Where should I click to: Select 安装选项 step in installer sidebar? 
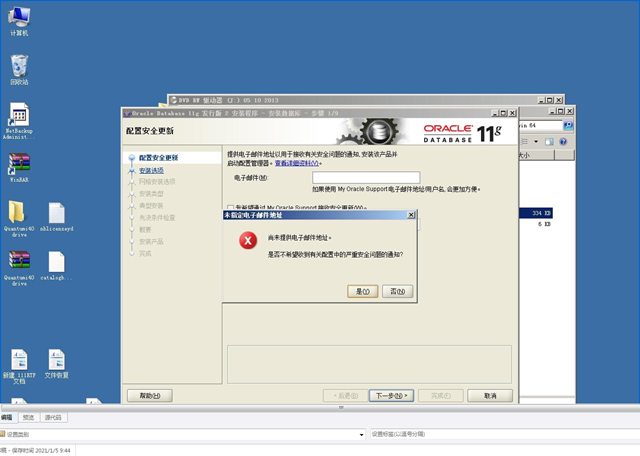(x=151, y=170)
